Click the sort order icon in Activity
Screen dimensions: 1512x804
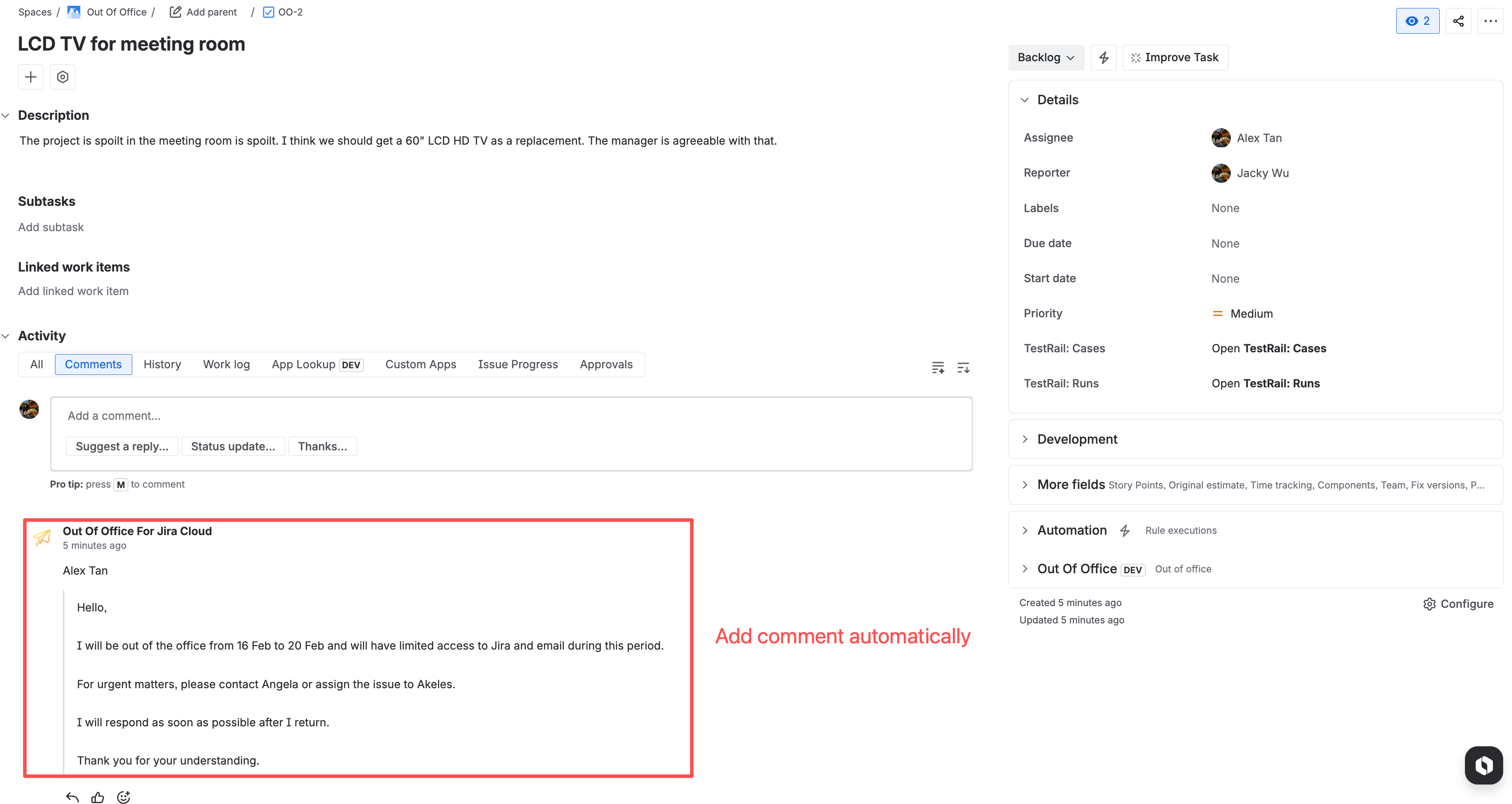[x=963, y=368]
